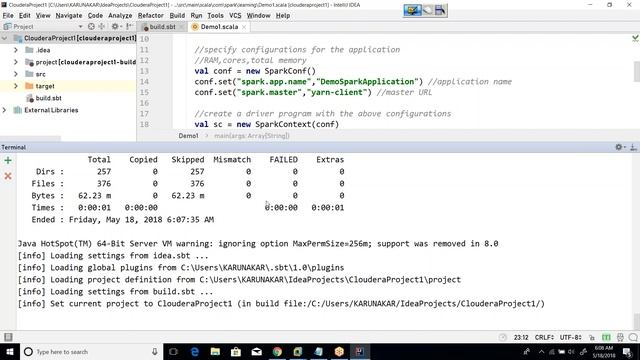Click green inspection checkmark in editor
The width and height of the screenshot is (640, 360).
point(635,38)
